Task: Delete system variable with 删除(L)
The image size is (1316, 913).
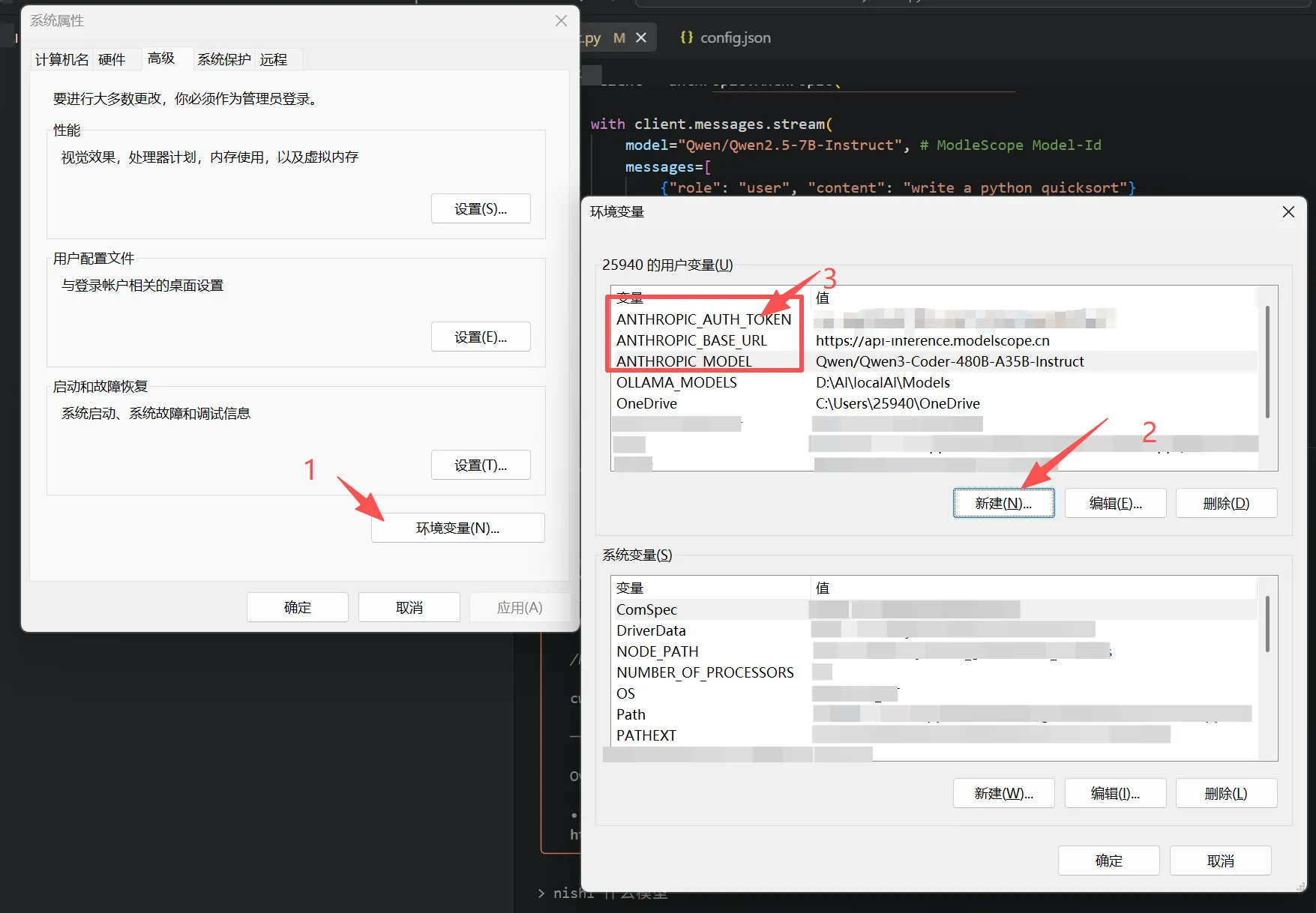Action: [1227, 793]
